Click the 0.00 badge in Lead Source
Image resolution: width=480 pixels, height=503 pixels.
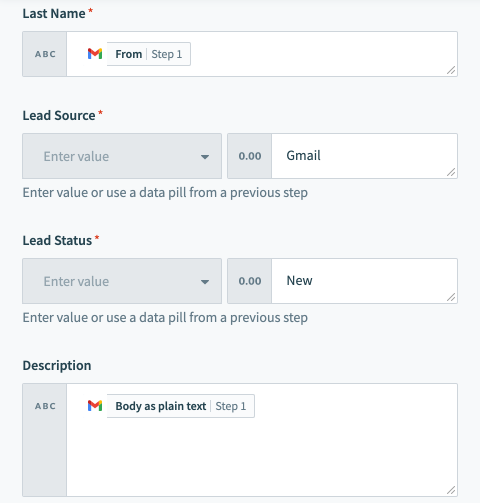point(250,156)
